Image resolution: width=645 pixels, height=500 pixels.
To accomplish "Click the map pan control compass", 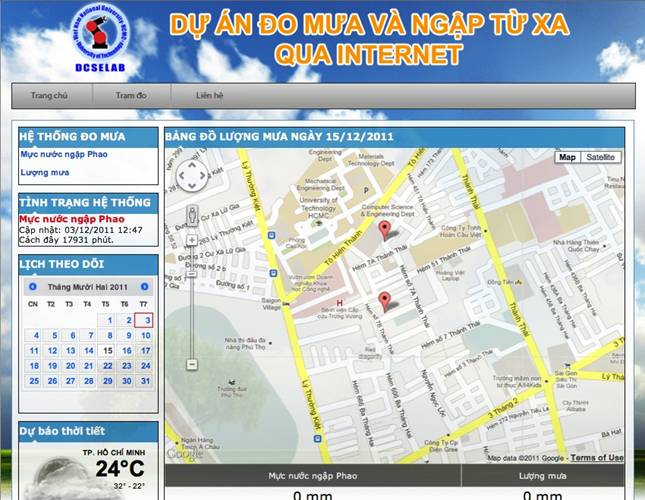I will pos(191,179).
